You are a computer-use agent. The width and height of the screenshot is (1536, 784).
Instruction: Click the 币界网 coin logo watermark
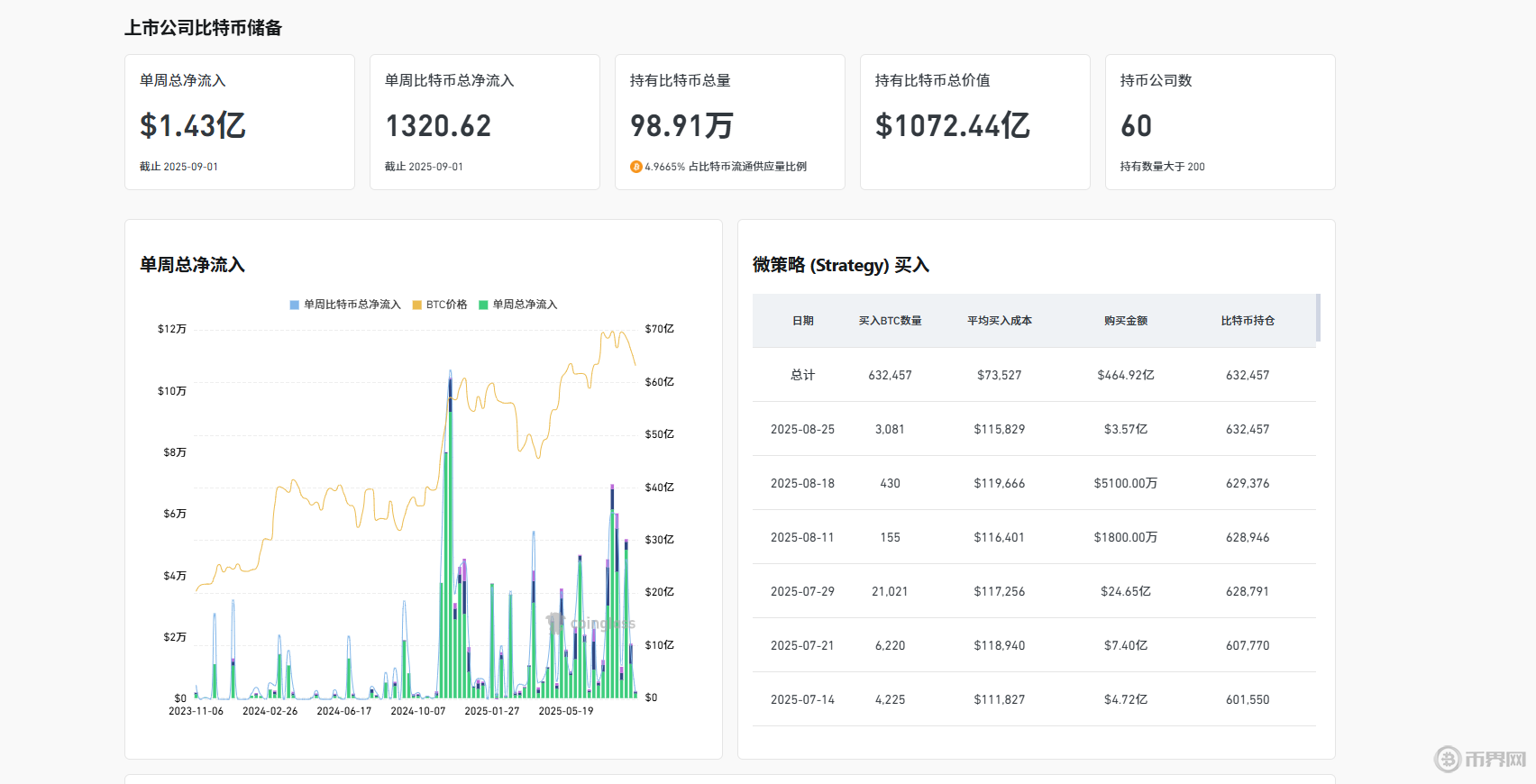point(1448,759)
